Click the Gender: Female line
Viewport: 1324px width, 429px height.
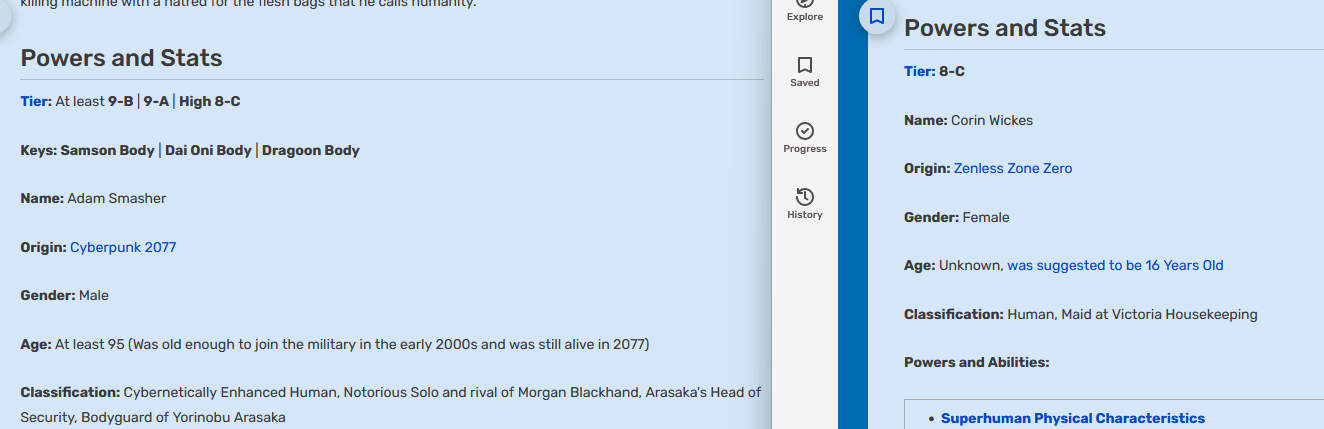[x=957, y=217]
